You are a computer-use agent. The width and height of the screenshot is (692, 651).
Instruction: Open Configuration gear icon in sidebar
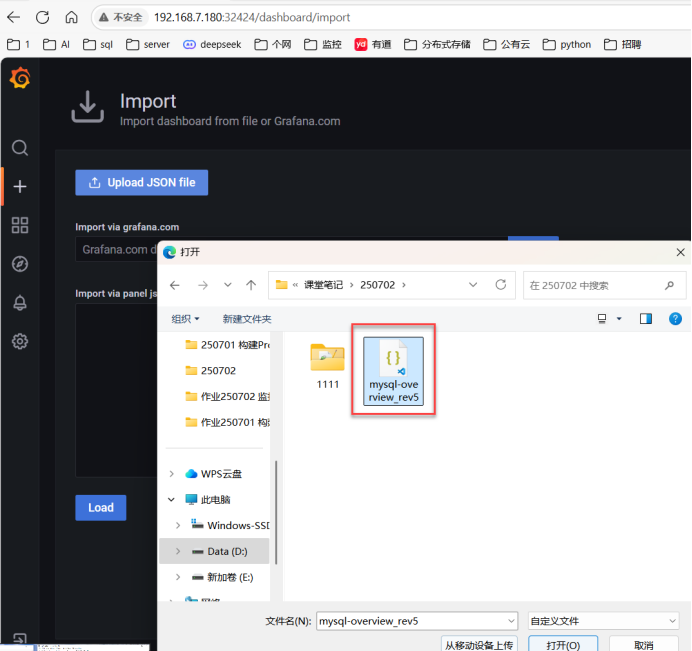coord(20,342)
